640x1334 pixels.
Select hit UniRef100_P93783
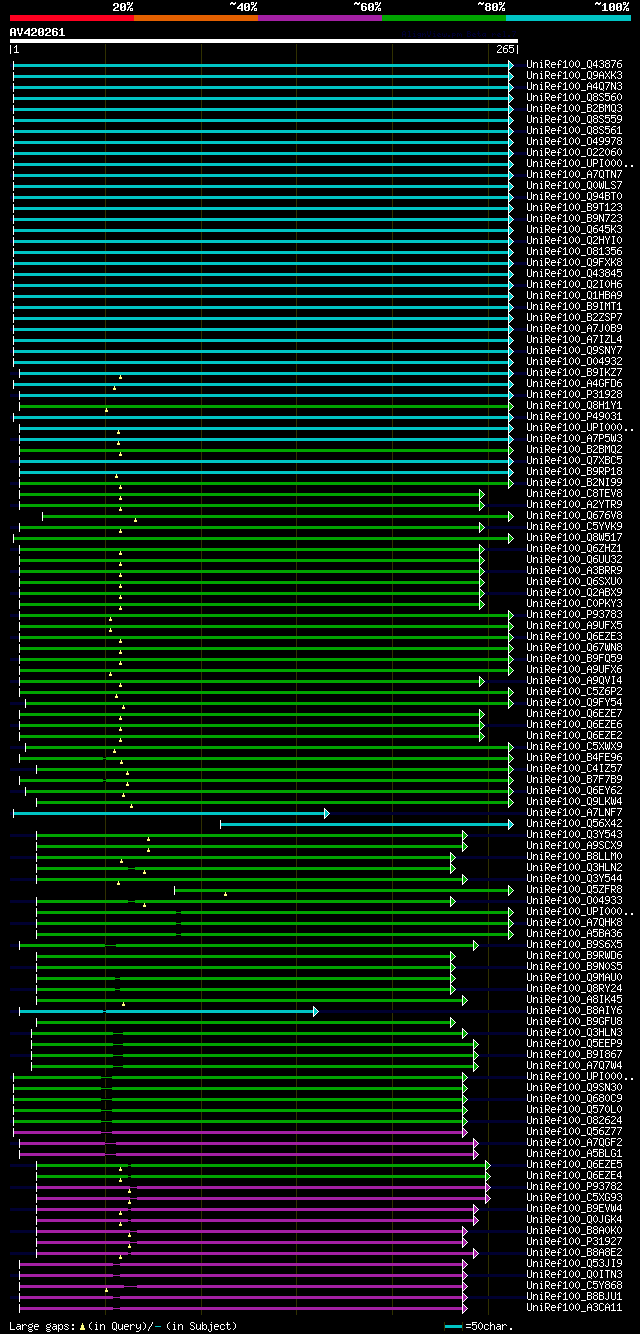pyautogui.click(x=574, y=615)
